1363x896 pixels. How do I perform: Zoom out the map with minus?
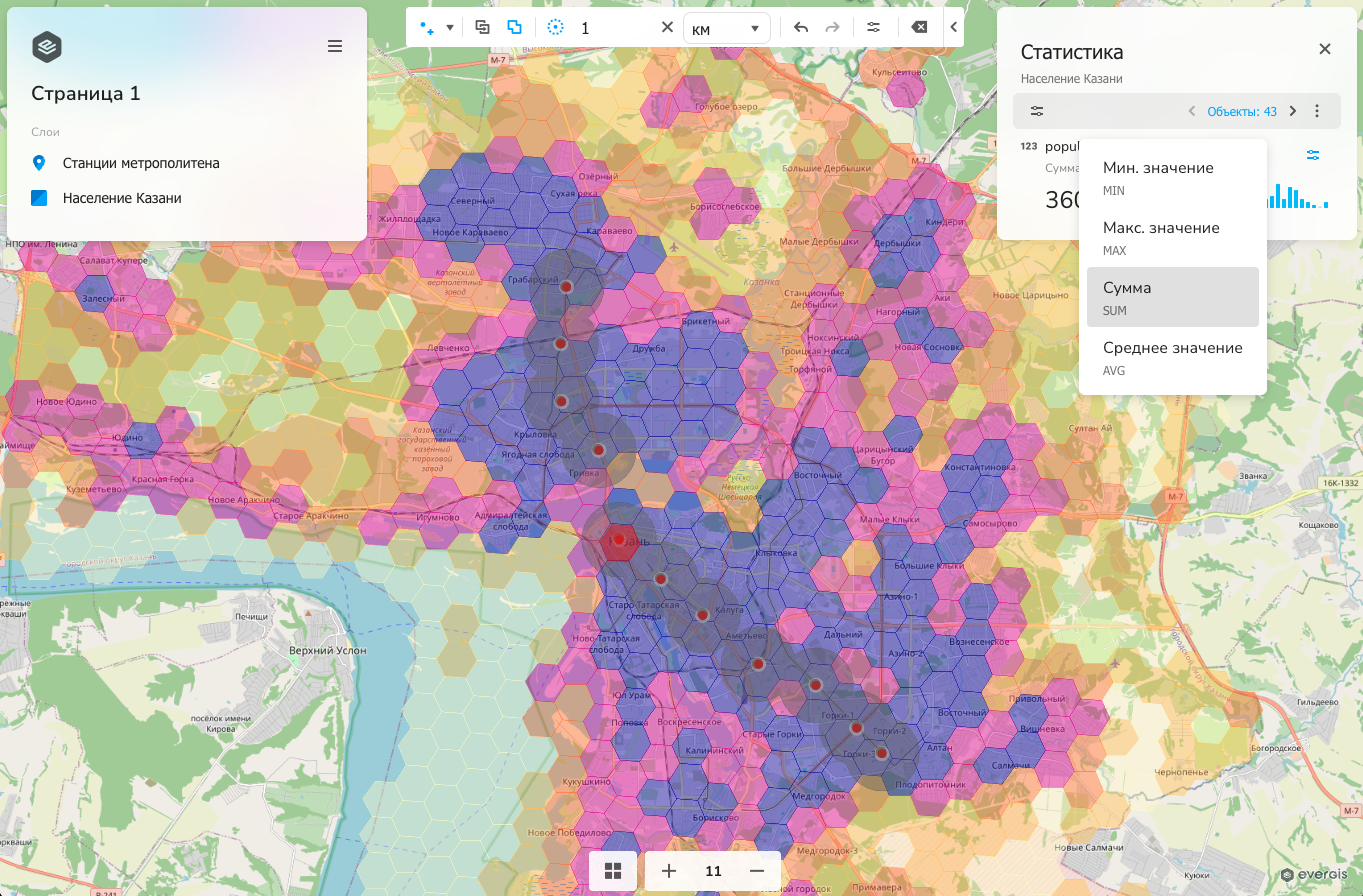[x=757, y=871]
